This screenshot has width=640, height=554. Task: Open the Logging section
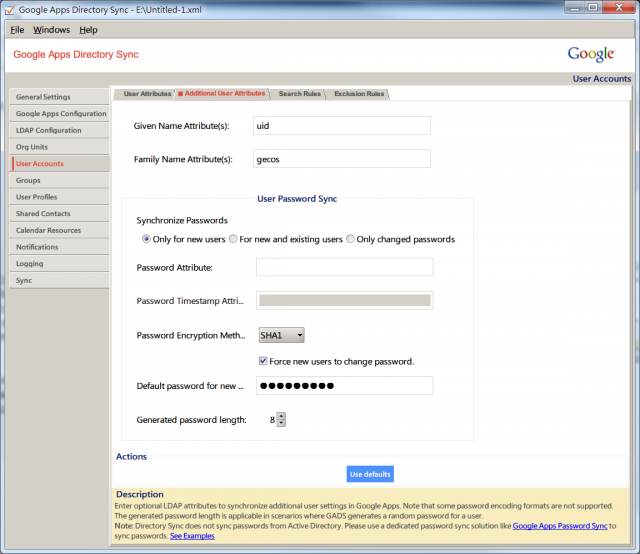click(x=60, y=264)
